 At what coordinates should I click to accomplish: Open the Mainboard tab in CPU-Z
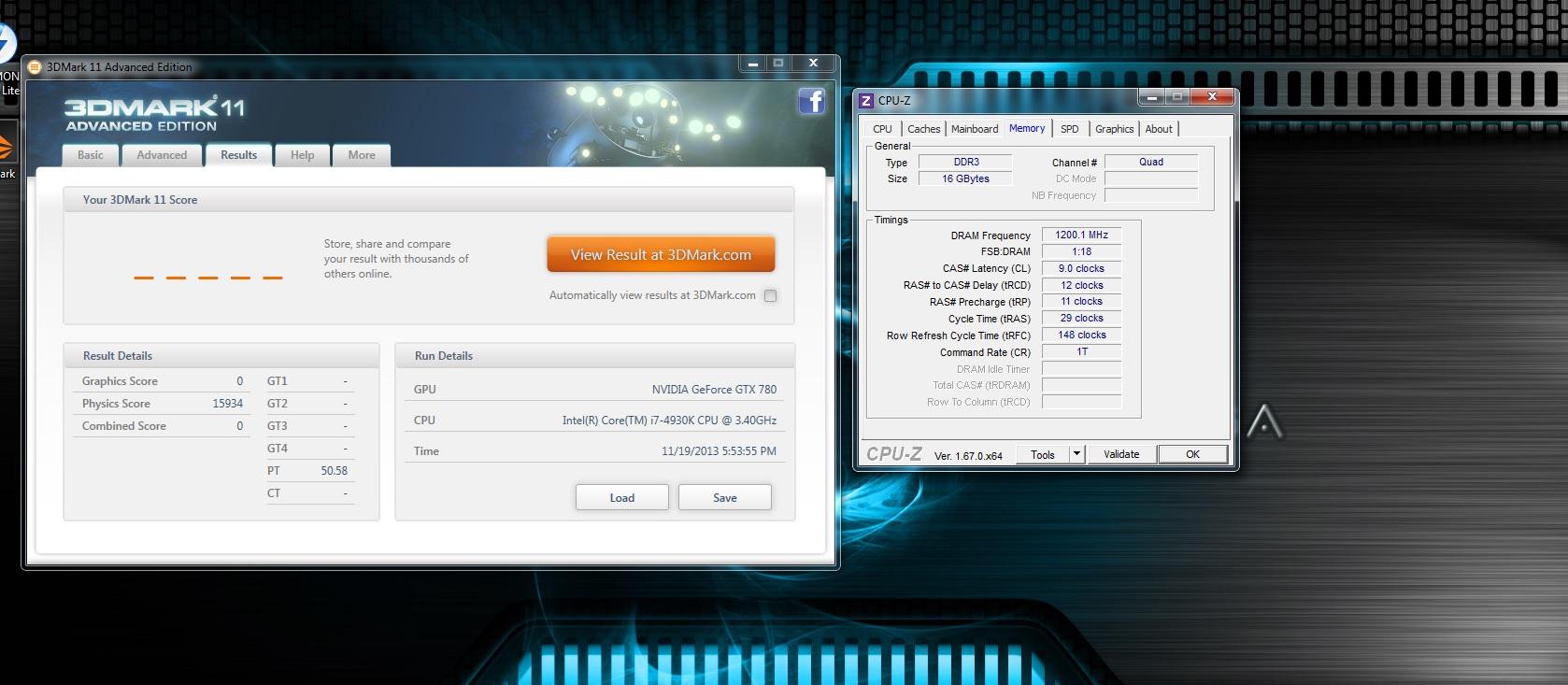(x=975, y=129)
